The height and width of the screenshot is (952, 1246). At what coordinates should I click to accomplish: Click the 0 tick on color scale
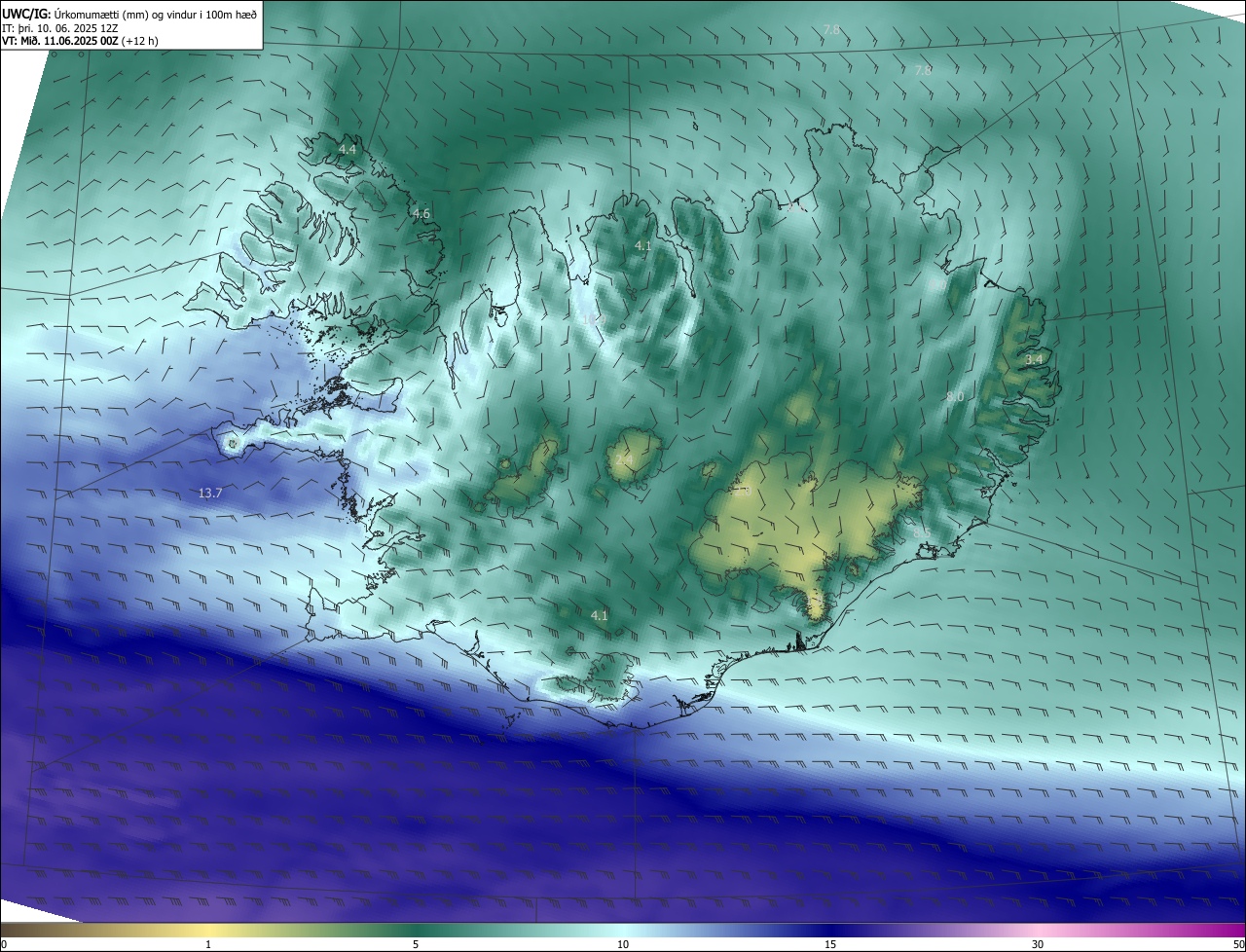pos(3,944)
